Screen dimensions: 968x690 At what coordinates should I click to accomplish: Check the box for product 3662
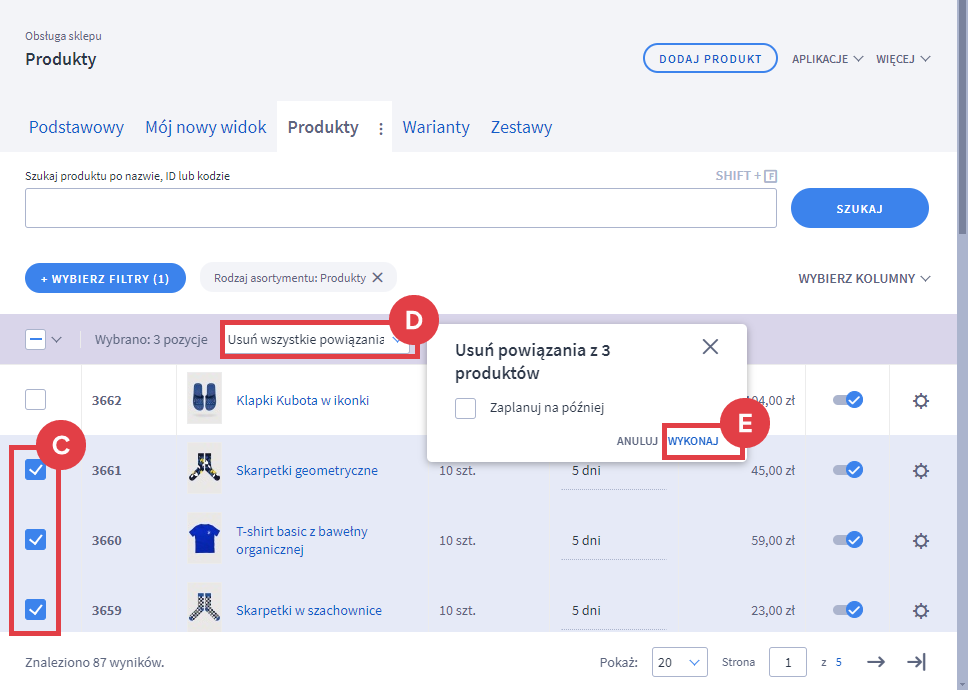(x=35, y=399)
